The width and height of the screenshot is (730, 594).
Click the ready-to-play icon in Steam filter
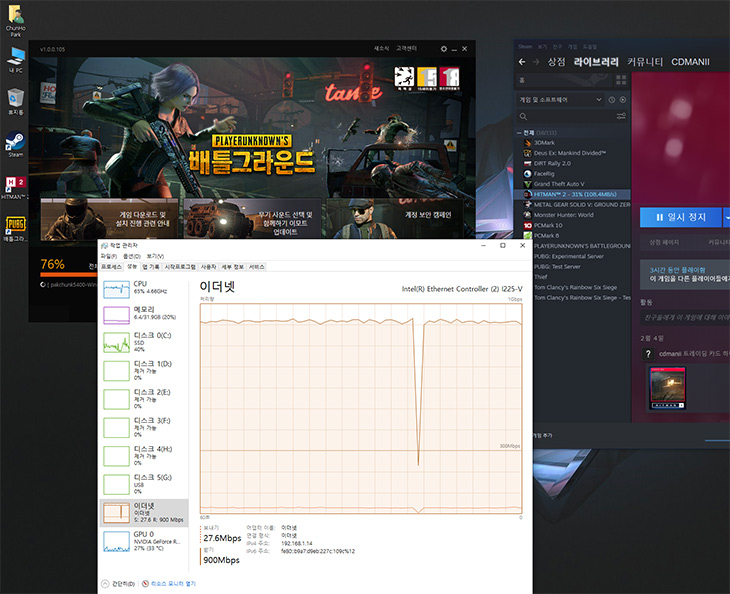tap(623, 100)
